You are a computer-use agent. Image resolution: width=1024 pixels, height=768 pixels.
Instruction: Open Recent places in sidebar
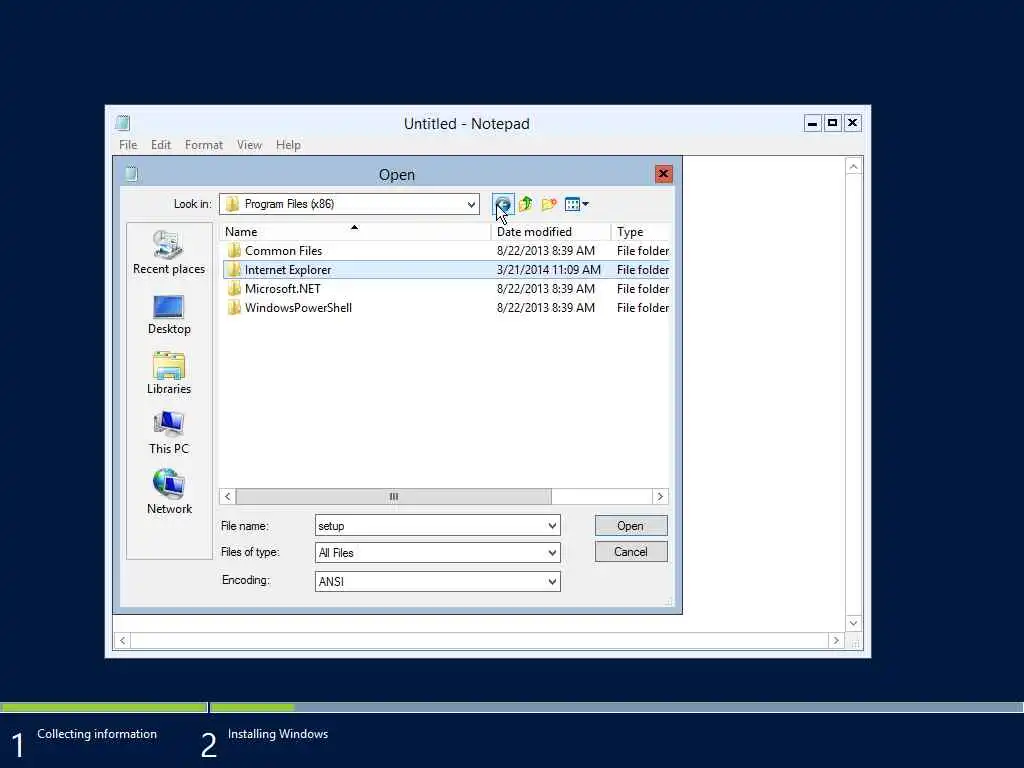(168, 253)
